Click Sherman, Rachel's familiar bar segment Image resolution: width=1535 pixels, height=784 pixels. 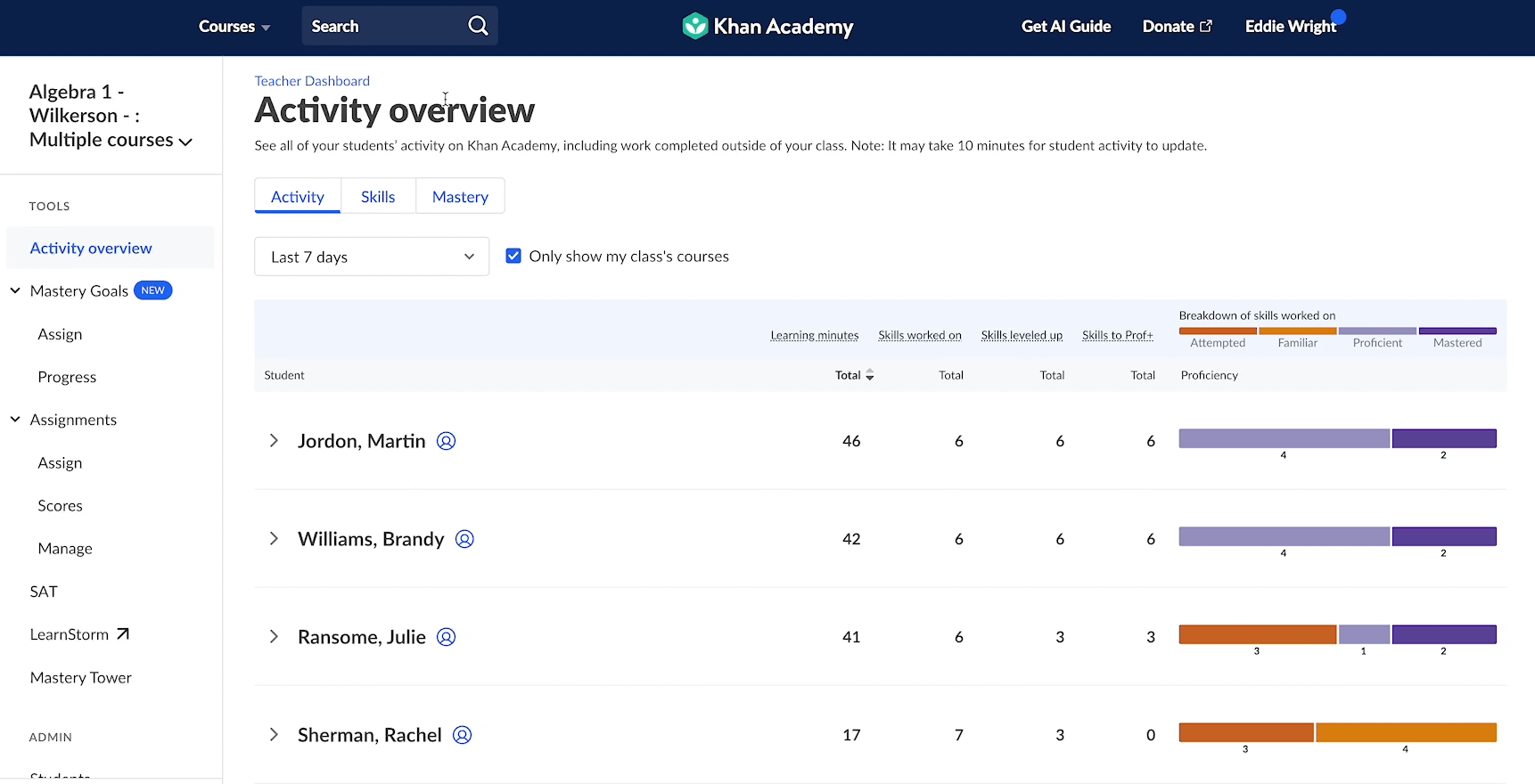tap(1406, 732)
